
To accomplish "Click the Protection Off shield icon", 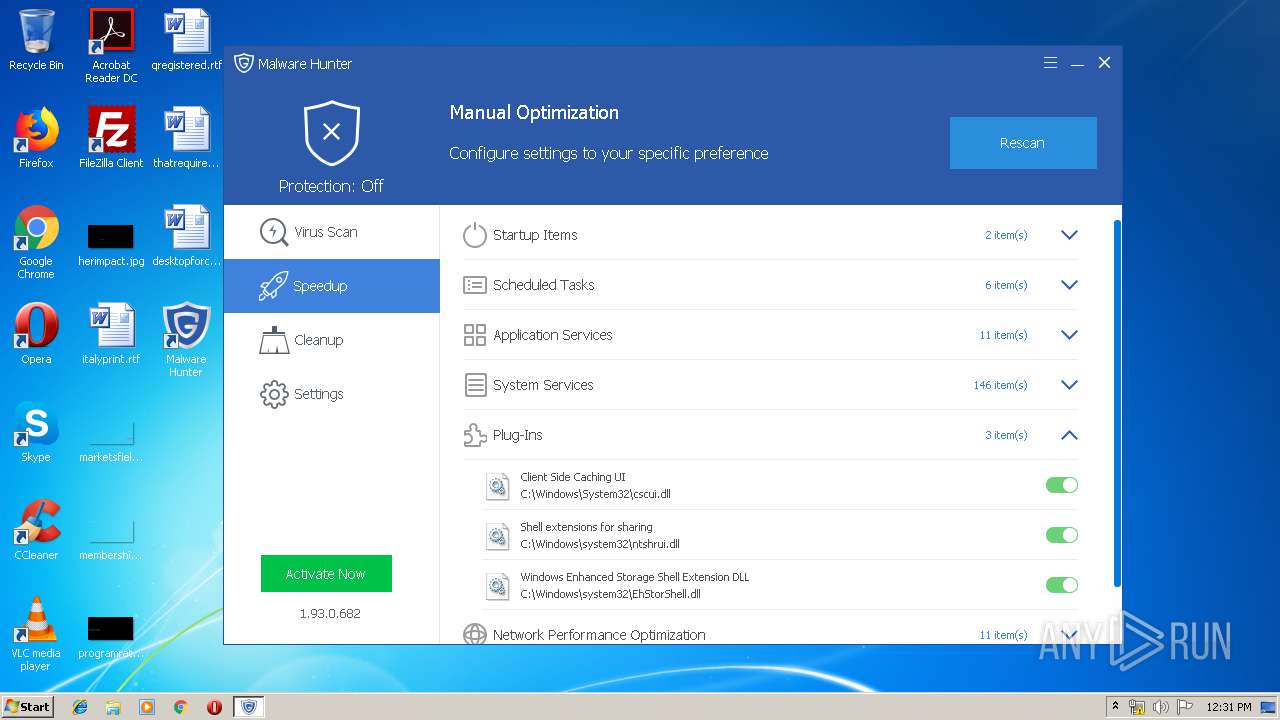I will click(332, 133).
